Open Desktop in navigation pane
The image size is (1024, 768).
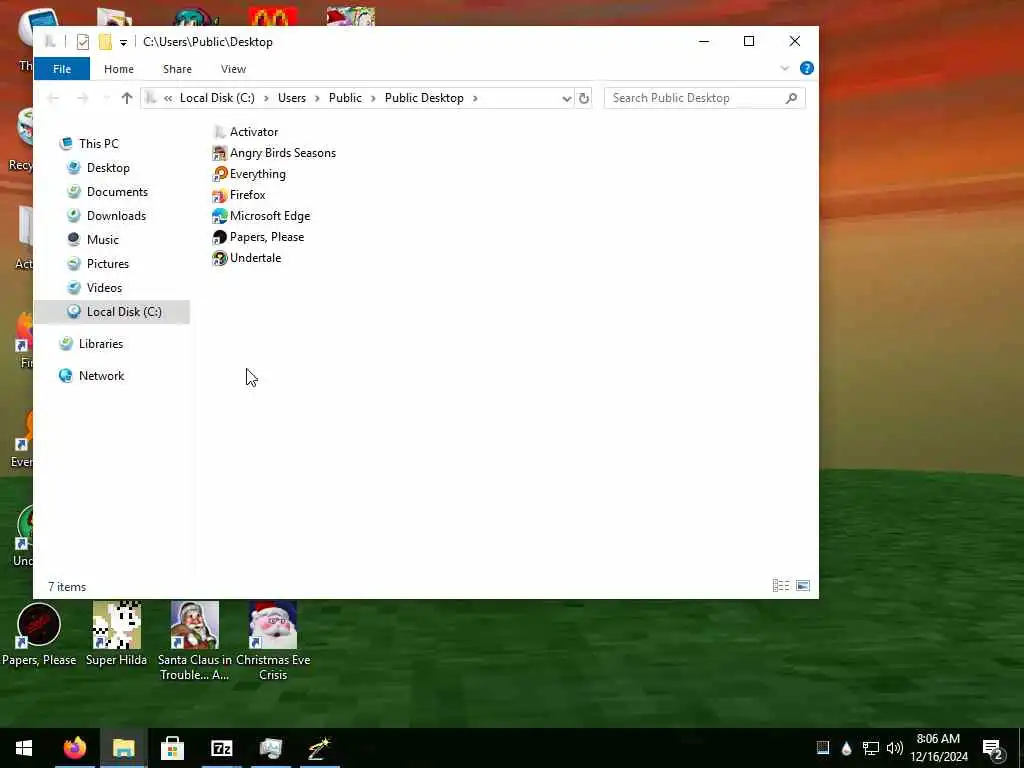click(108, 168)
